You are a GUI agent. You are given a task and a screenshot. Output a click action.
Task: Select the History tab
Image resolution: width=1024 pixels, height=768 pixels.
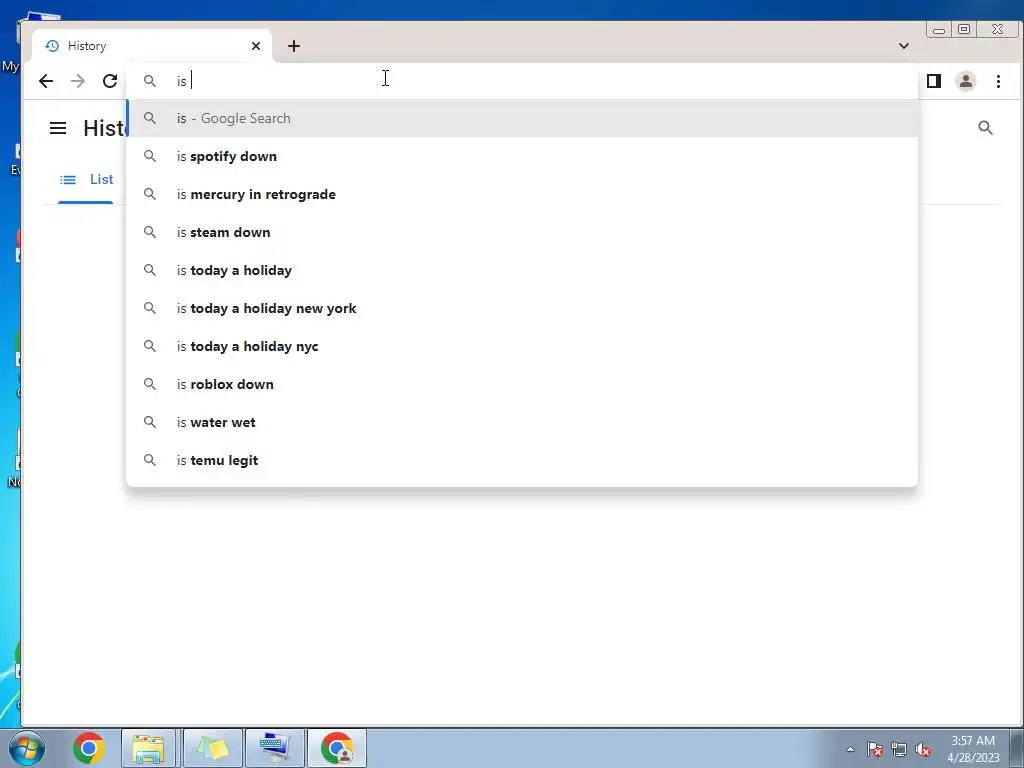click(x=152, y=46)
